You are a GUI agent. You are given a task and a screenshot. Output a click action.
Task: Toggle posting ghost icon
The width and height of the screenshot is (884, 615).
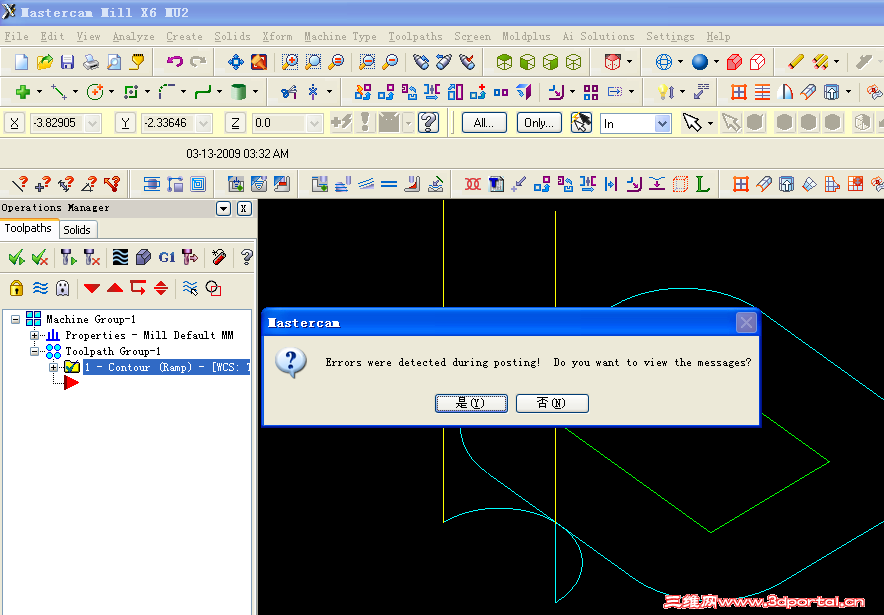(x=62, y=288)
